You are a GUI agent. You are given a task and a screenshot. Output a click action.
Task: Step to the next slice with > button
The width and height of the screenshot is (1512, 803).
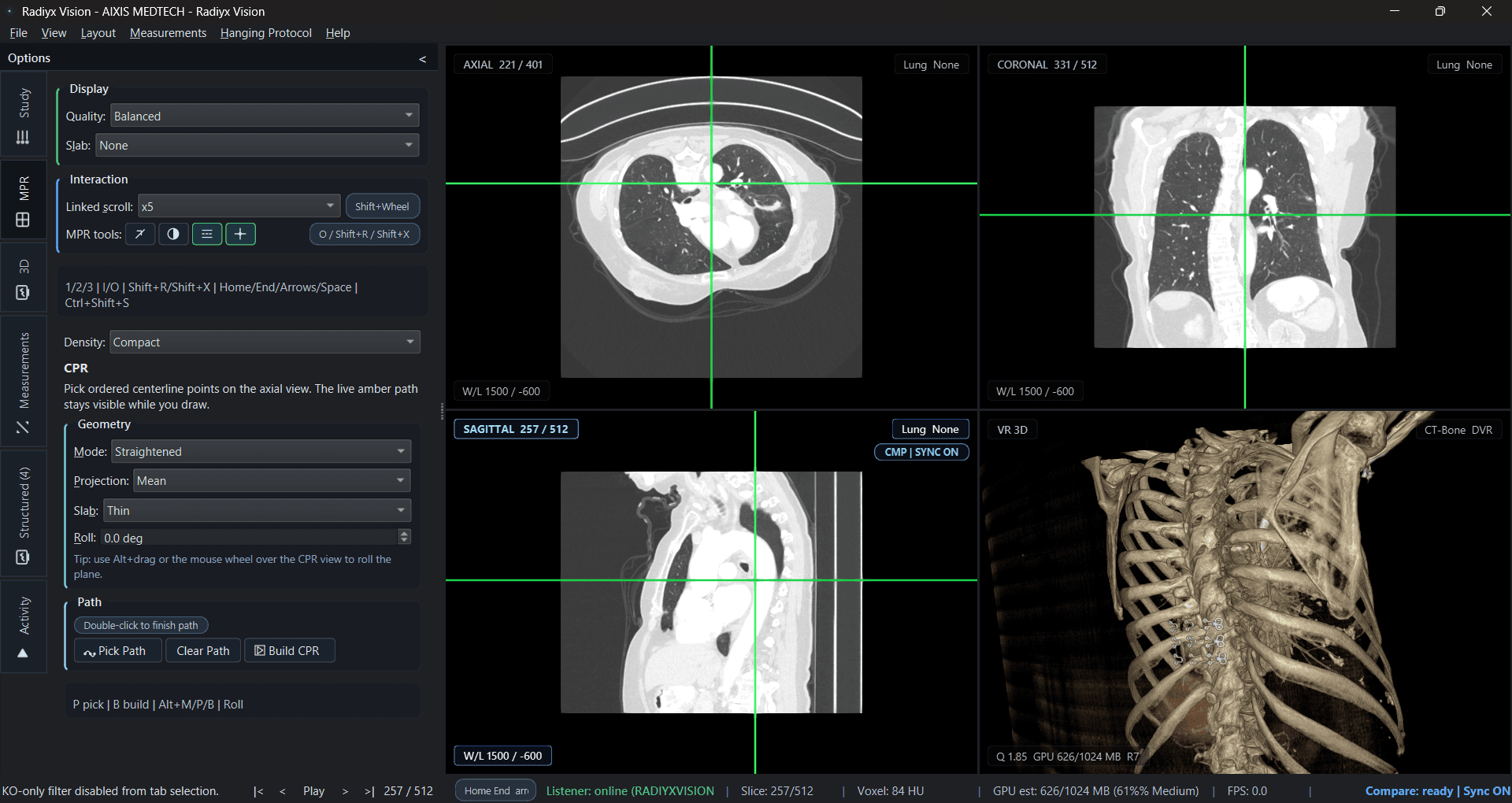[x=345, y=791]
